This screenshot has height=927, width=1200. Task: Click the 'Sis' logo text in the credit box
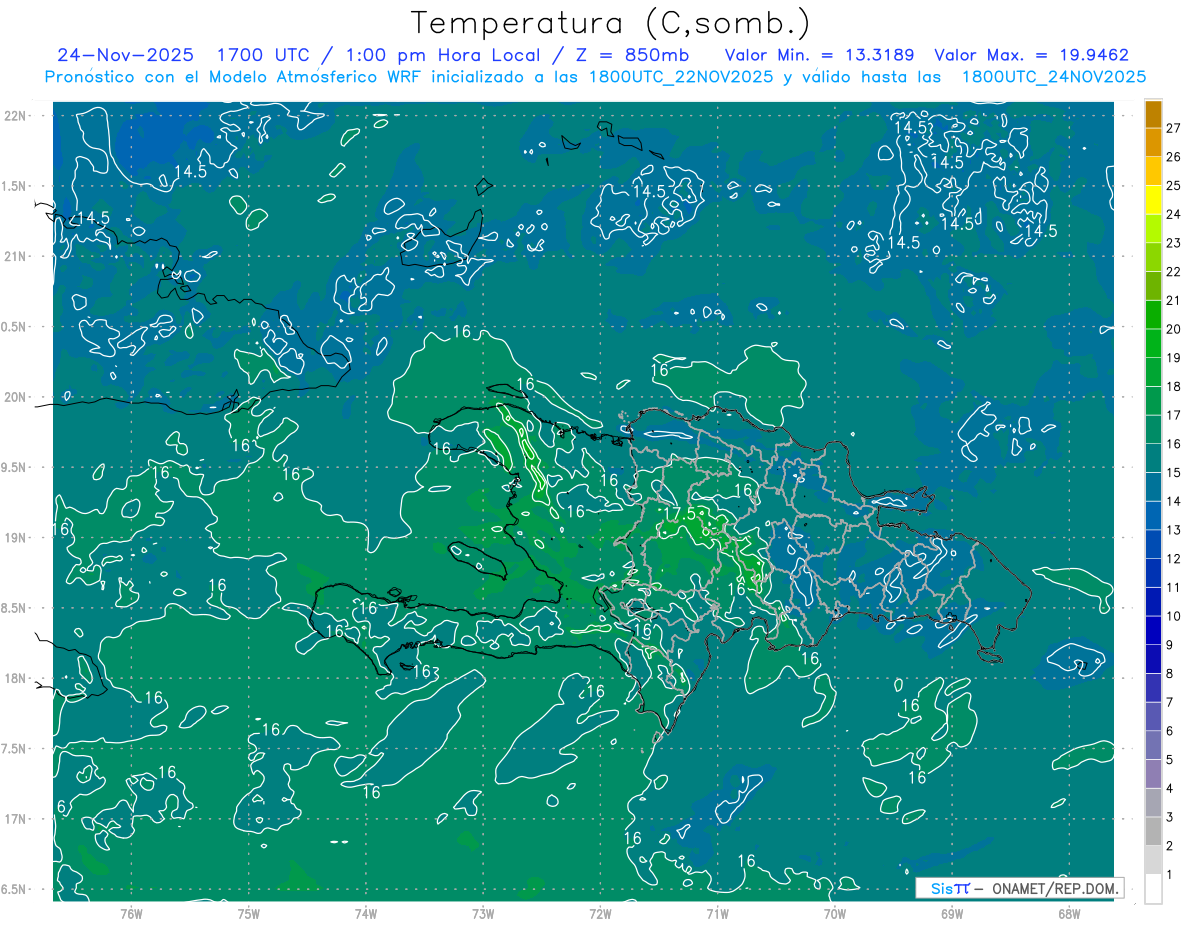(941, 888)
